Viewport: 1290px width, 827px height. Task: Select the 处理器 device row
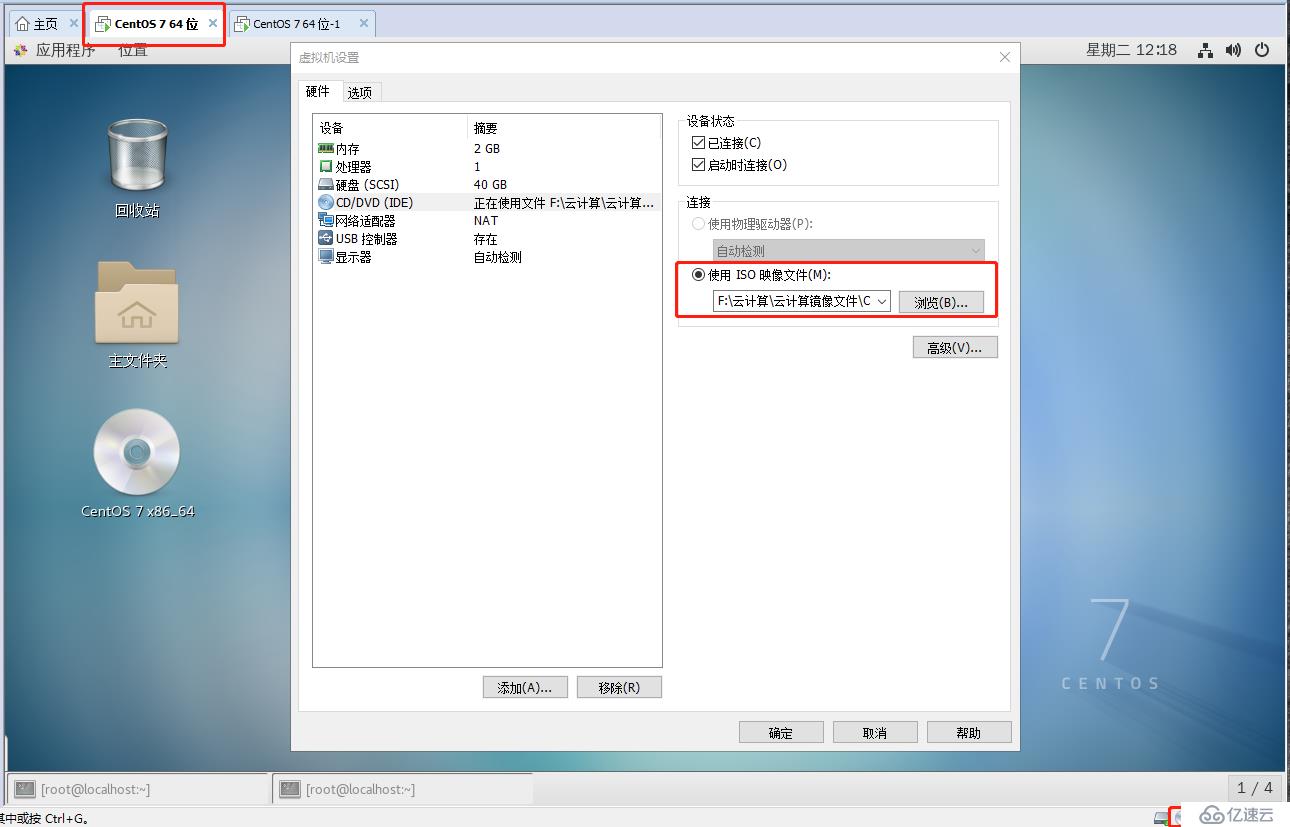(x=487, y=166)
